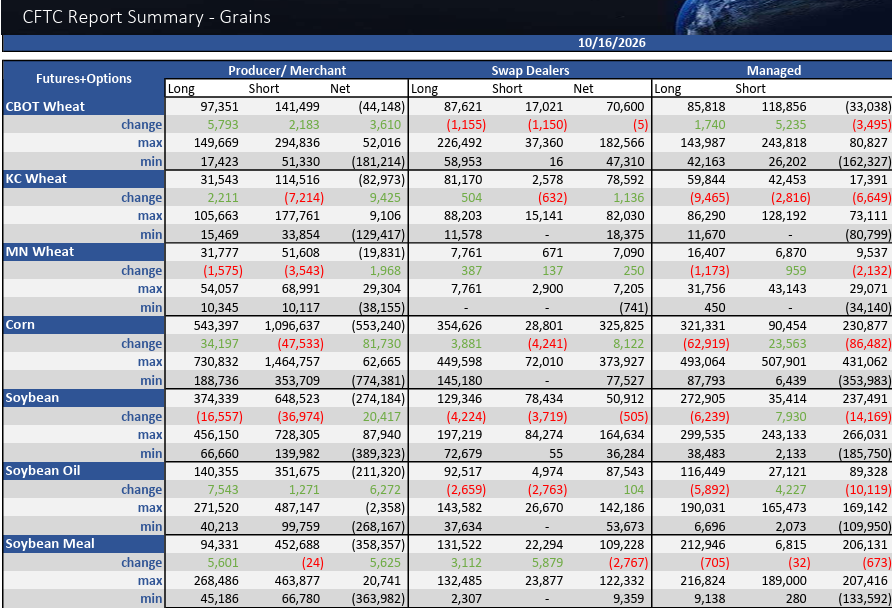Click the Soybean Meal min value 45,186

[x=219, y=599]
